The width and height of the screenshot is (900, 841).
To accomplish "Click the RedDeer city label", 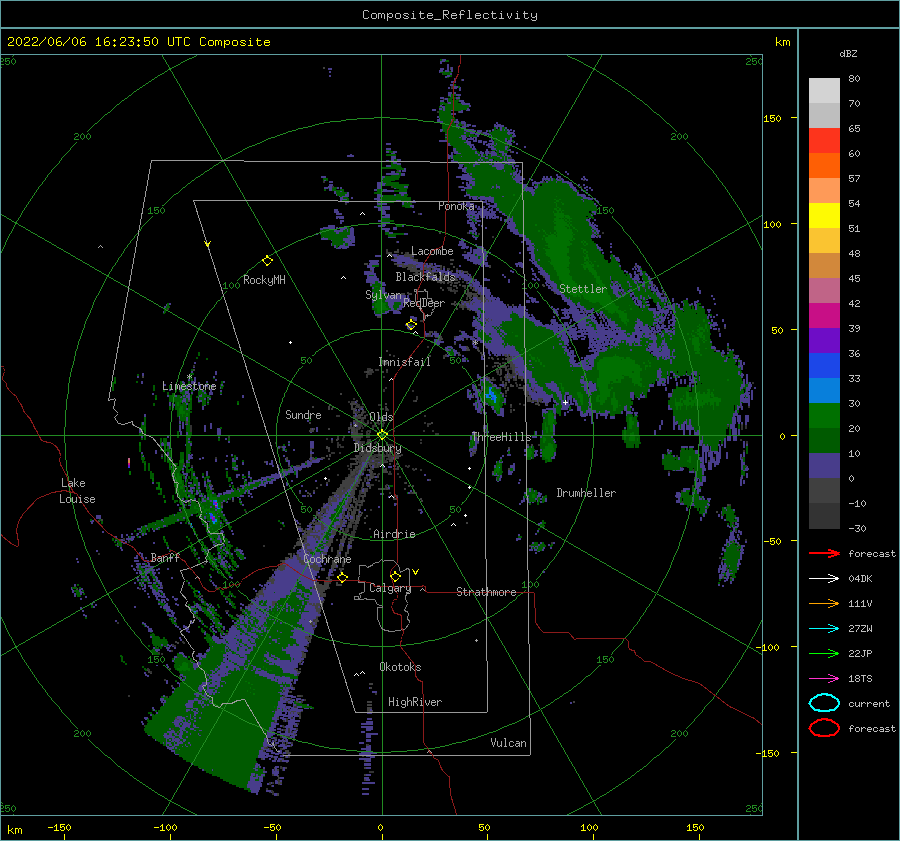I will [x=424, y=303].
